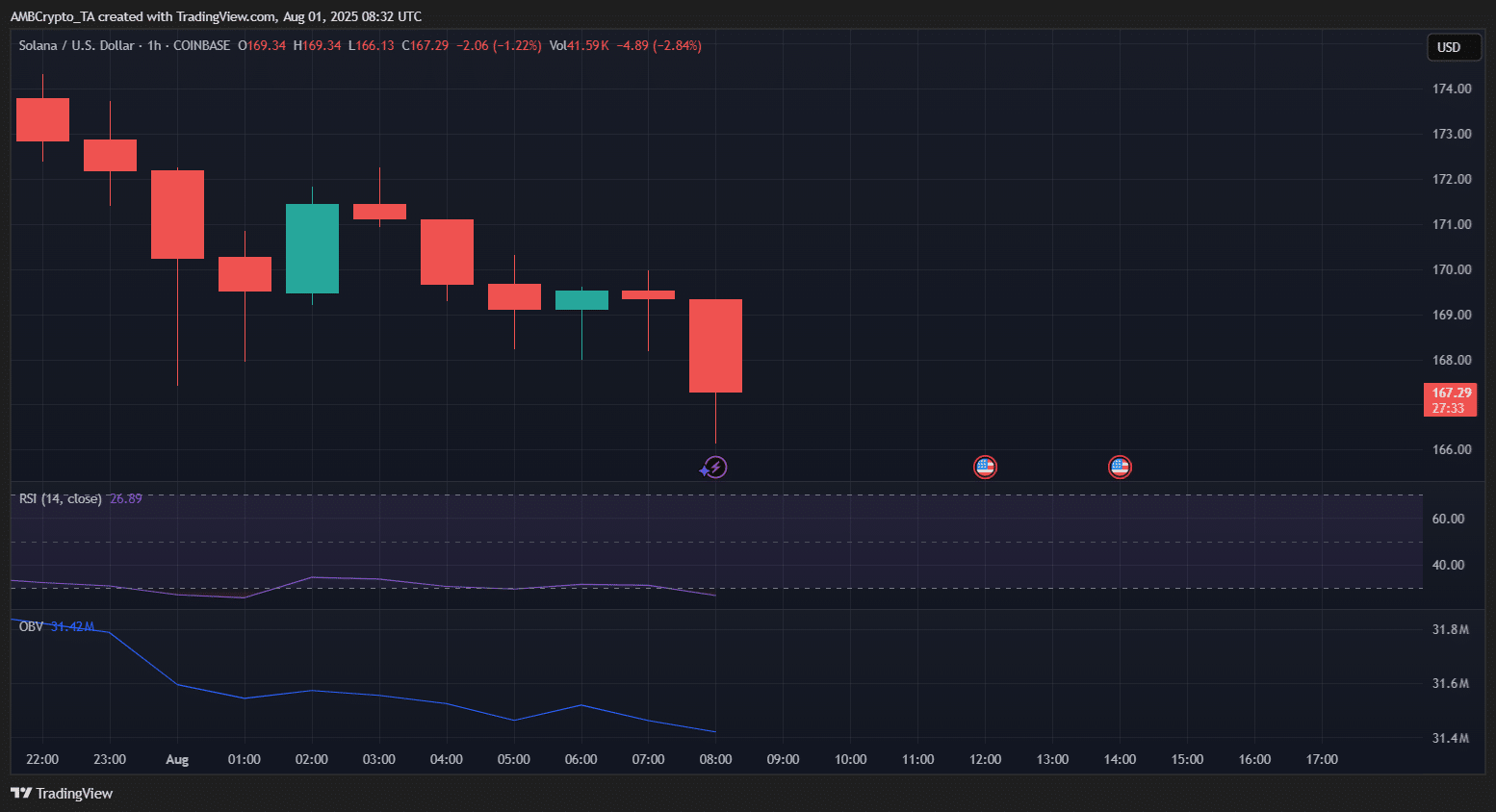
Task: Open the US flag event at 12:00
Action: (985, 468)
